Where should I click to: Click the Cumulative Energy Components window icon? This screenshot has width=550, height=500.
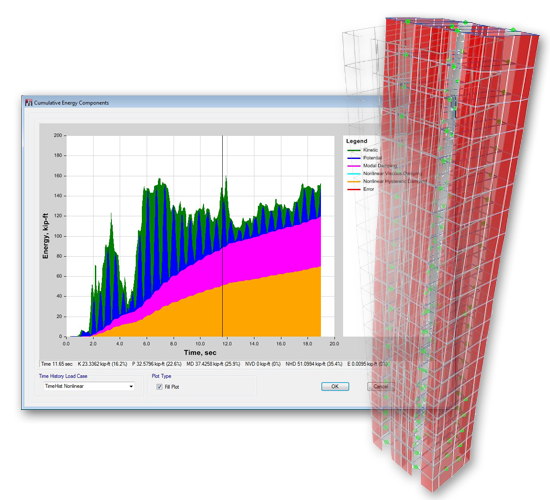pyautogui.click(x=29, y=102)
